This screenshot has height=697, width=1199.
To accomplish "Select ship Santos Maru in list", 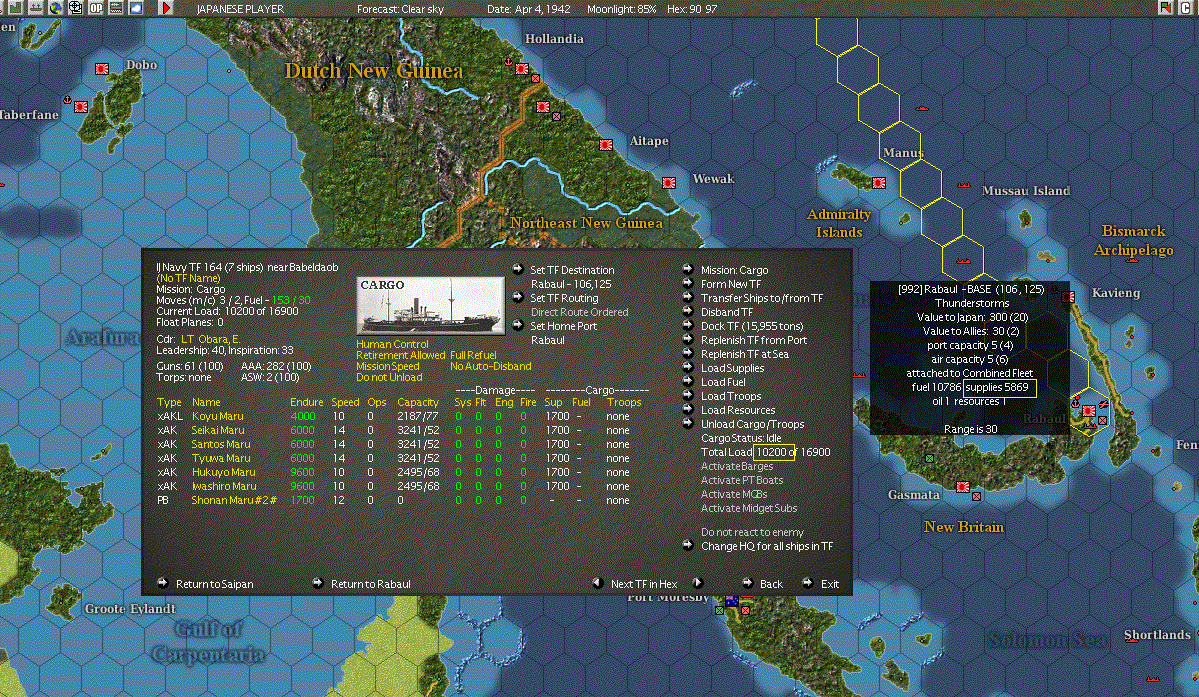I will click(221, 444).
